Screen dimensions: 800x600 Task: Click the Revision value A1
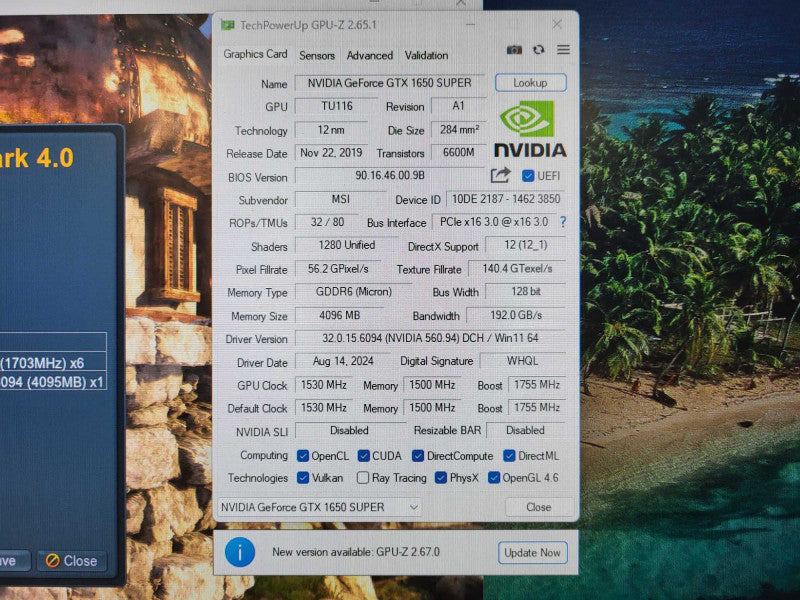point(458,106)
